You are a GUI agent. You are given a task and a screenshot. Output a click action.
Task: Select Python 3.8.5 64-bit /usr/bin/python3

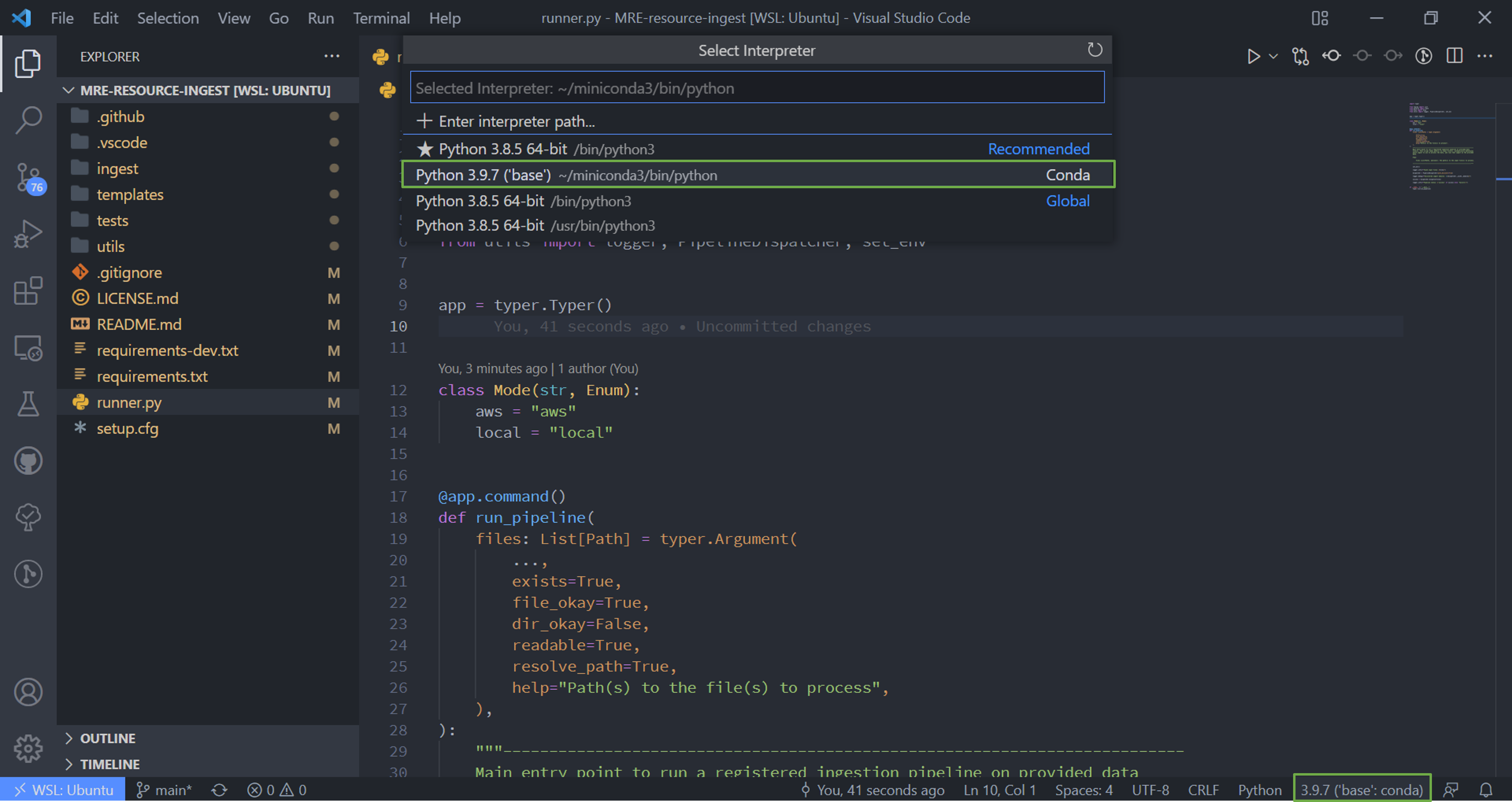[x=757, y=226]
